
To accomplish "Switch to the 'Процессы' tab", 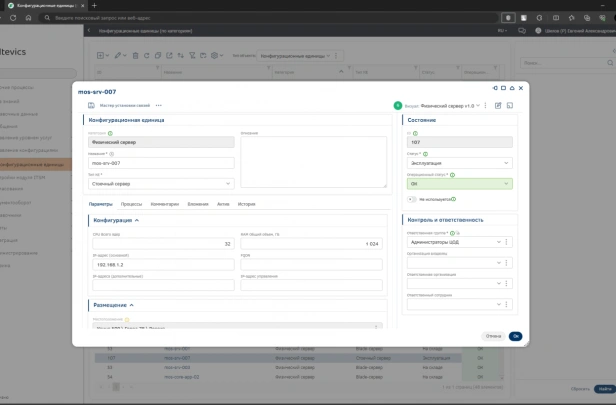I will click(131, 204).
